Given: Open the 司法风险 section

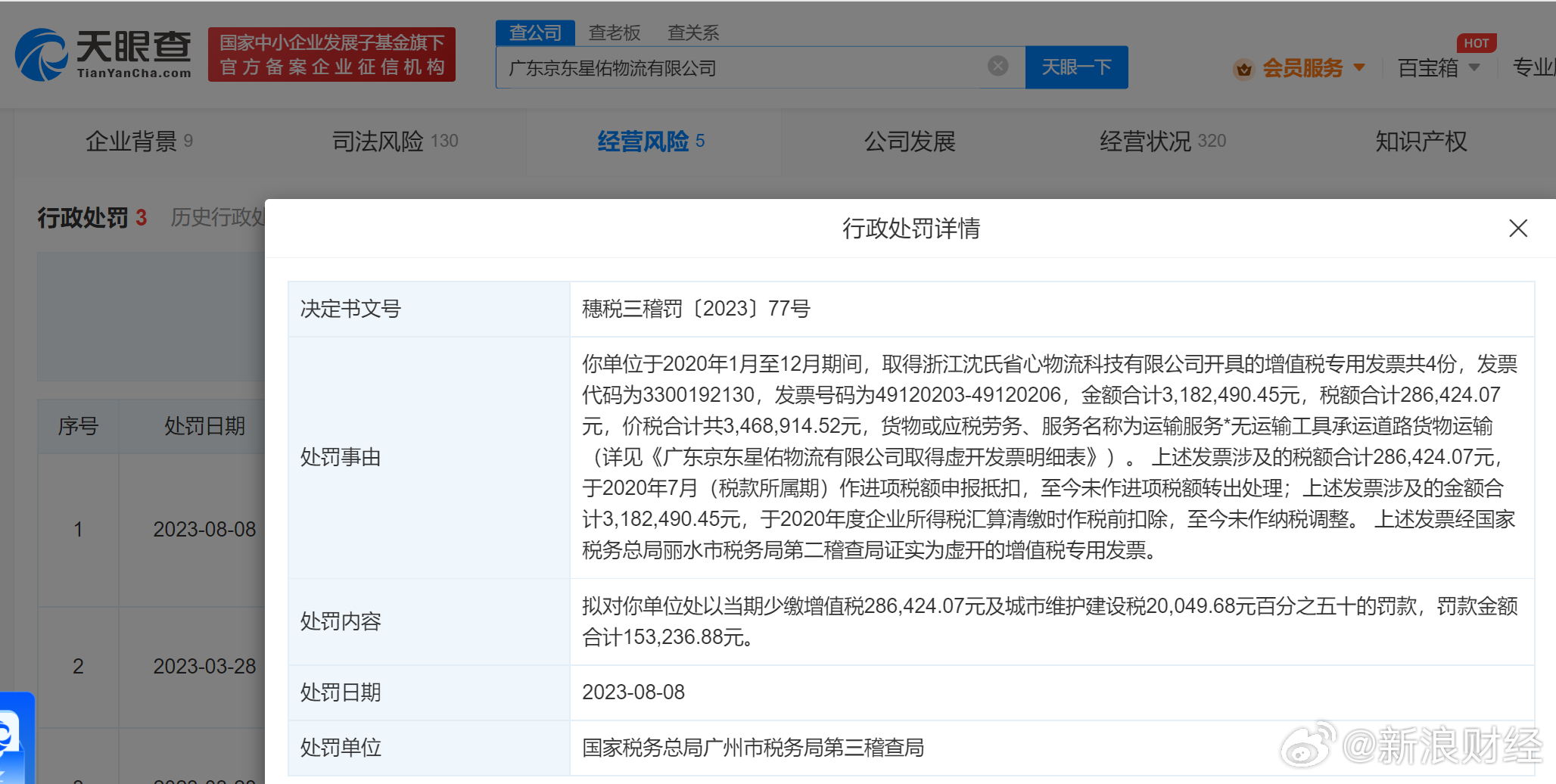Looking at the screenshot, I should pos(394,142).
